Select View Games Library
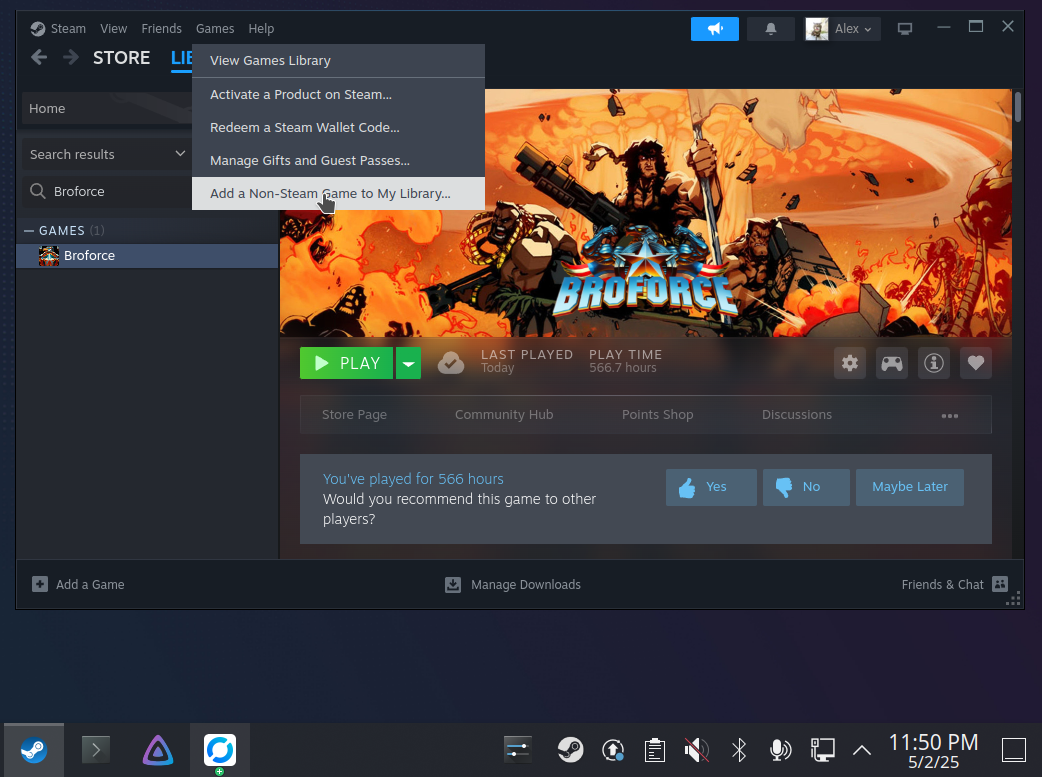The width and height of the screenshot is (1042, 777). (x=338, y=60)
